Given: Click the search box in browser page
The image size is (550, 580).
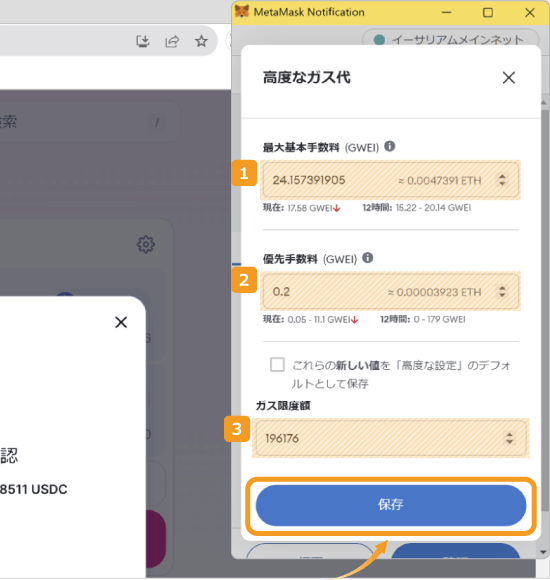Looking at the screenshot, I should tap(90, 121).
